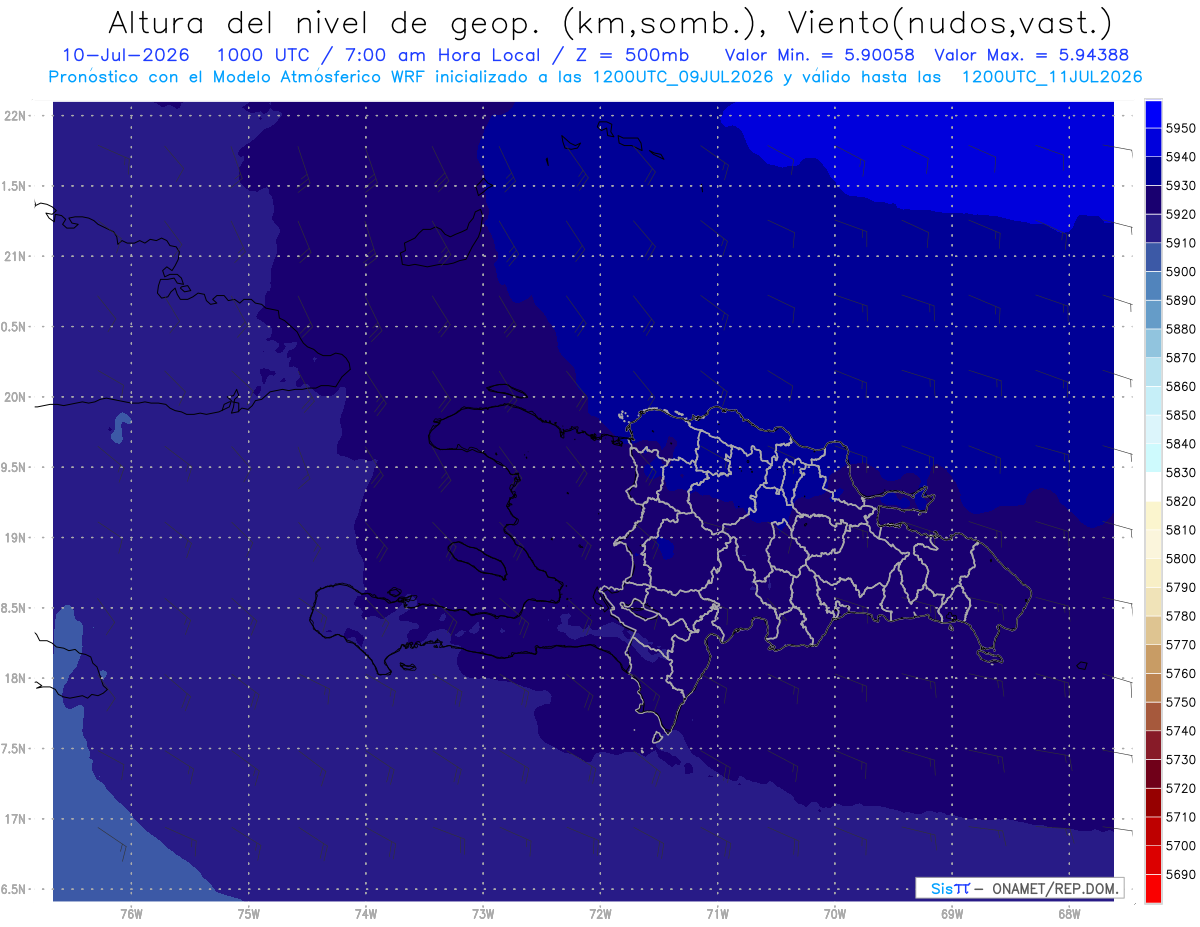Viewport: 1200px width, 927px height.
Task: Click the 5720 colorbar label
Action: point(1181,789)
